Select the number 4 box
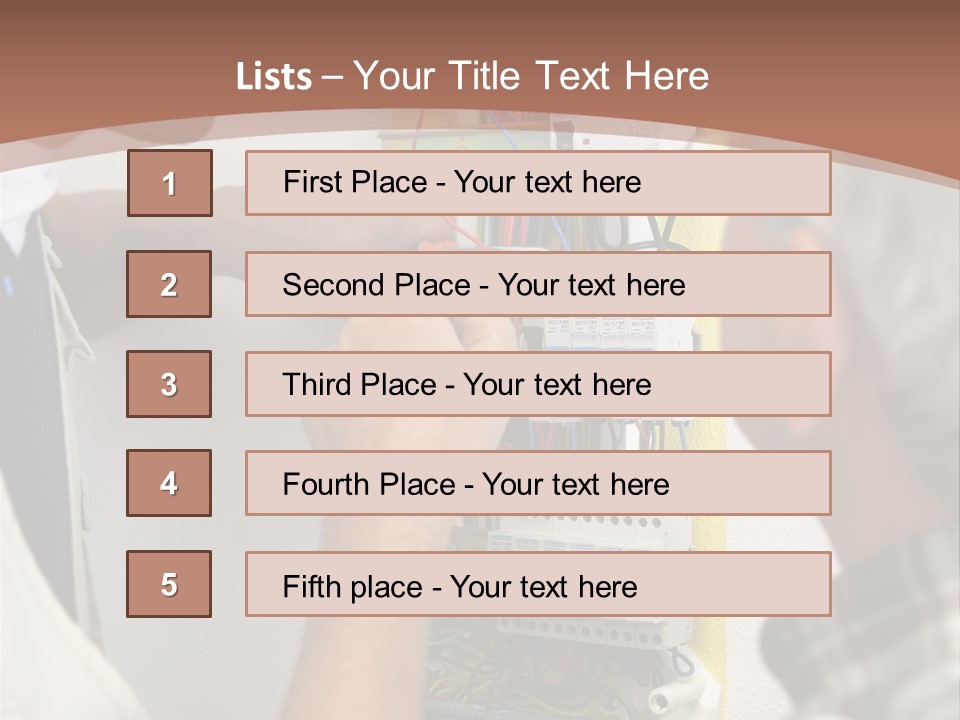Screen dimensions: 960x720 (169, 483)
